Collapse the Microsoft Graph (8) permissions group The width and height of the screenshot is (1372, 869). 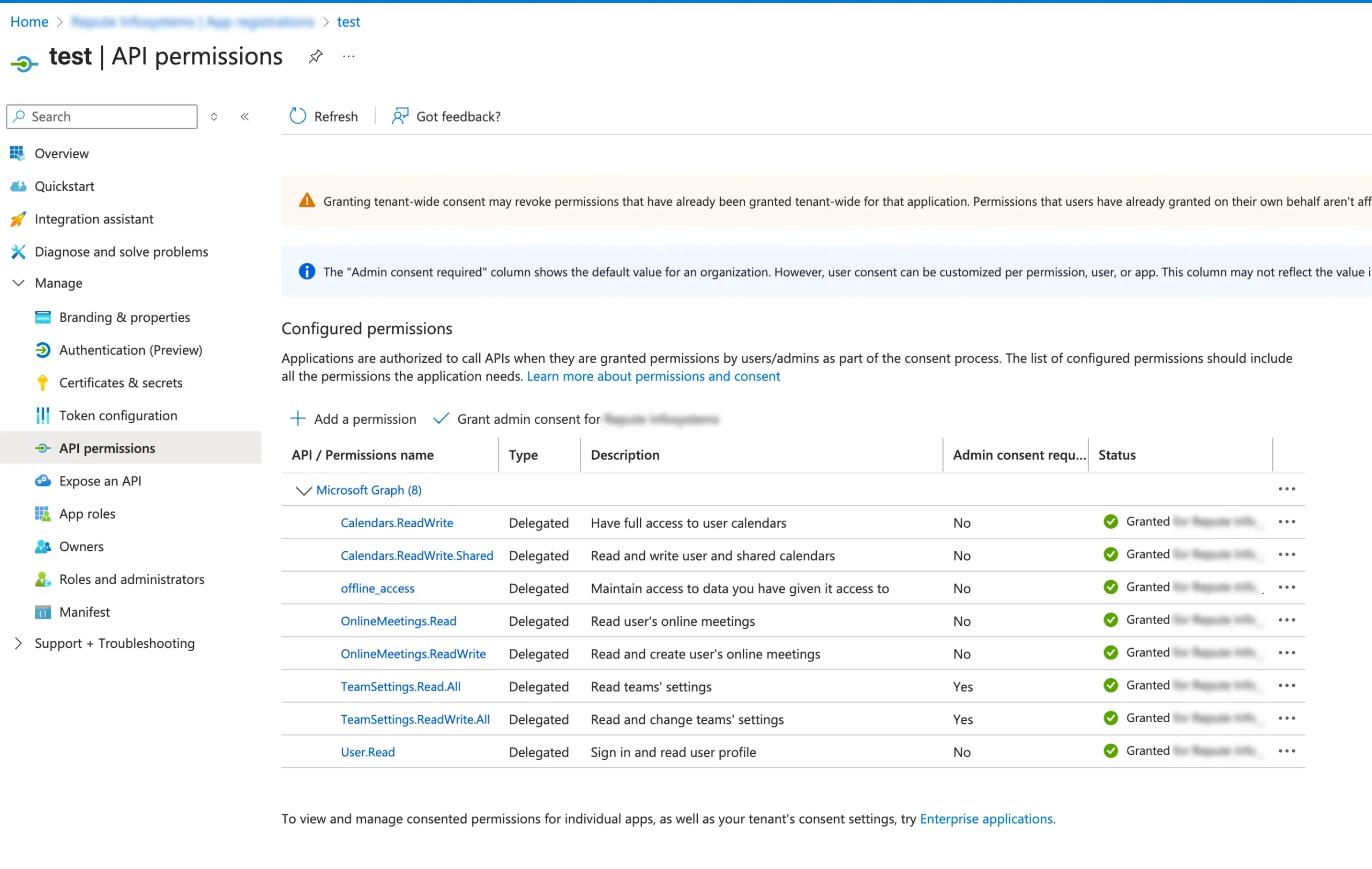pyautogui.click(x=304, y=490)
